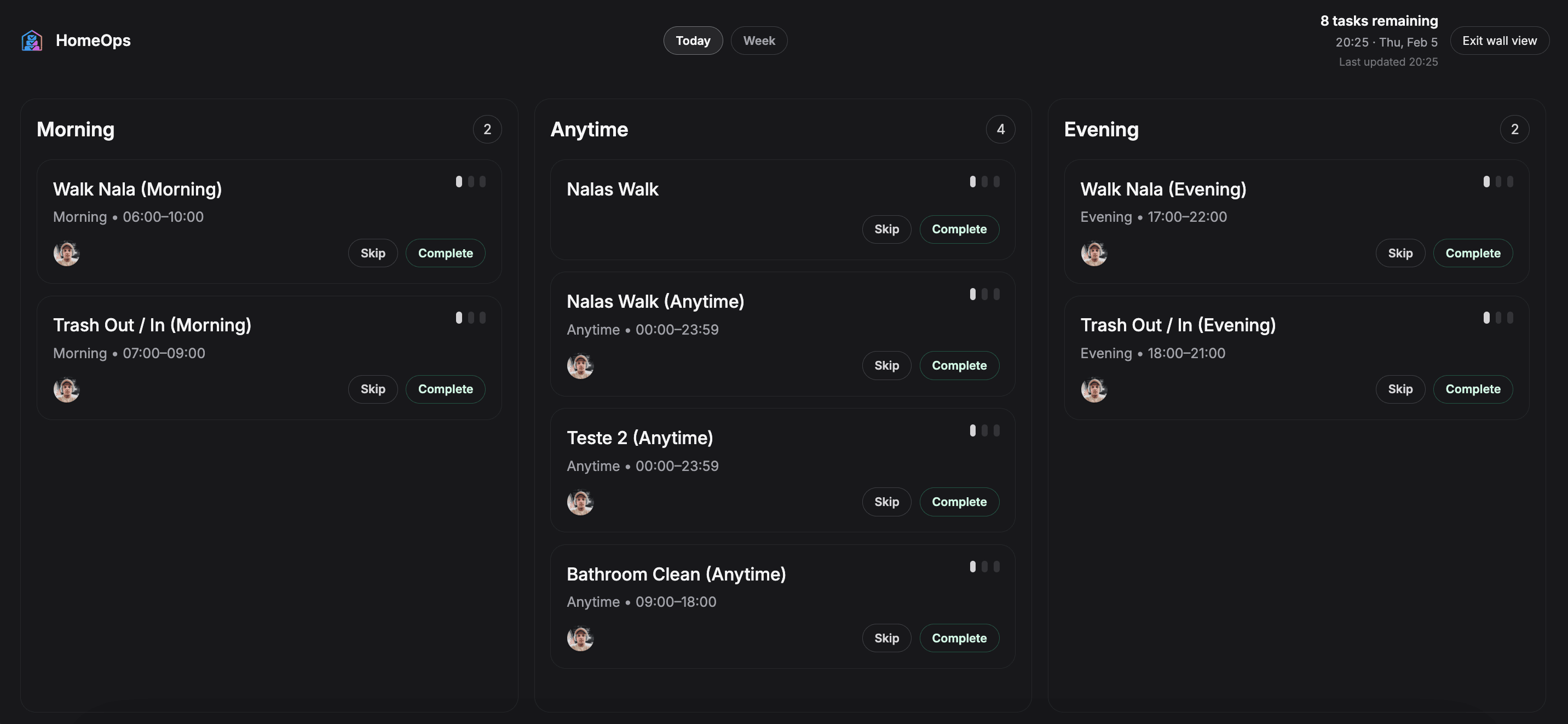Switch to the Today tab
Viewport: 1568px width, 724px height.
(693, 41)
